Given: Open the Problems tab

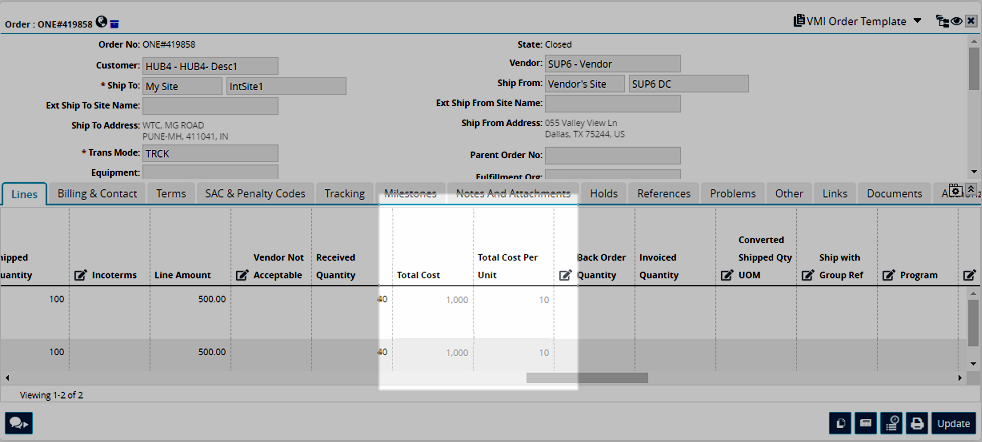Looking at the screenshot, I should 733,193.
